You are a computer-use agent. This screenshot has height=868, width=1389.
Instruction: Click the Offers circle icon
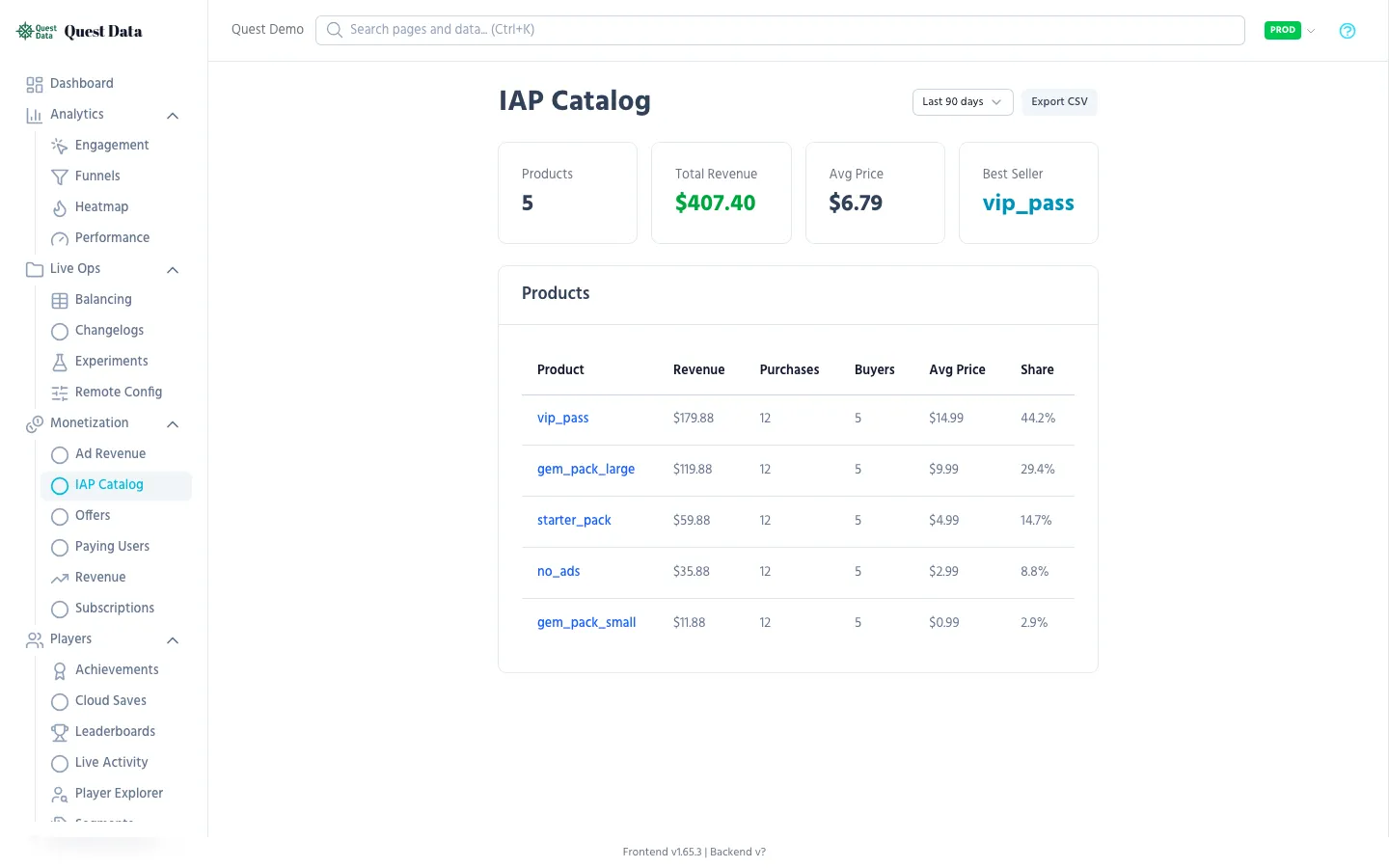click(60, 516)
